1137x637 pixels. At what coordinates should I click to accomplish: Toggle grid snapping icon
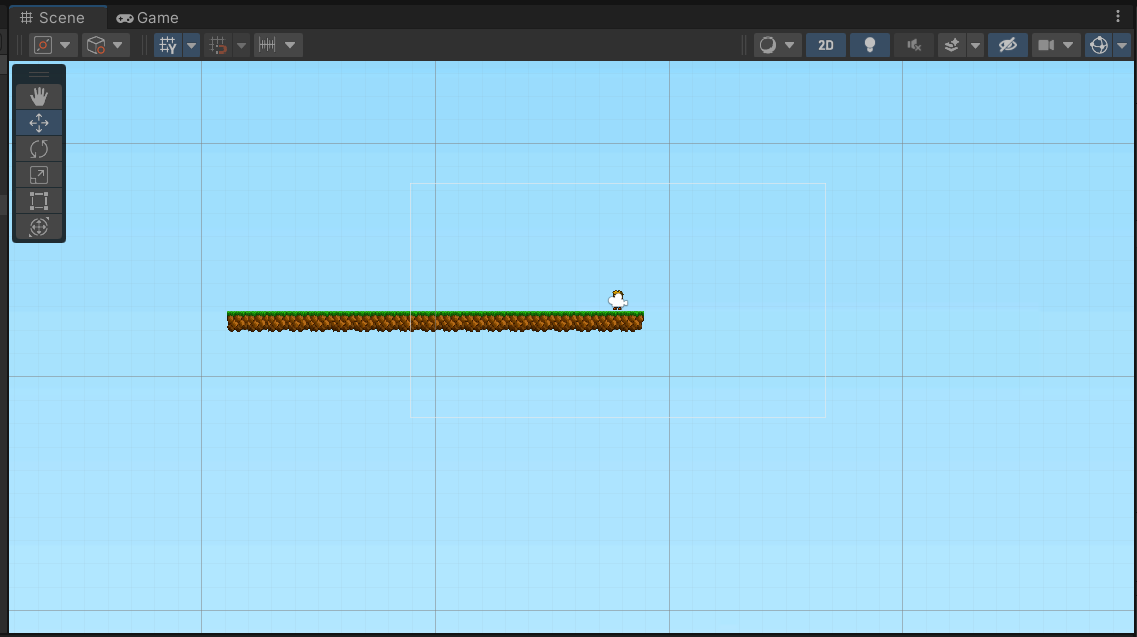coord(218,45)
